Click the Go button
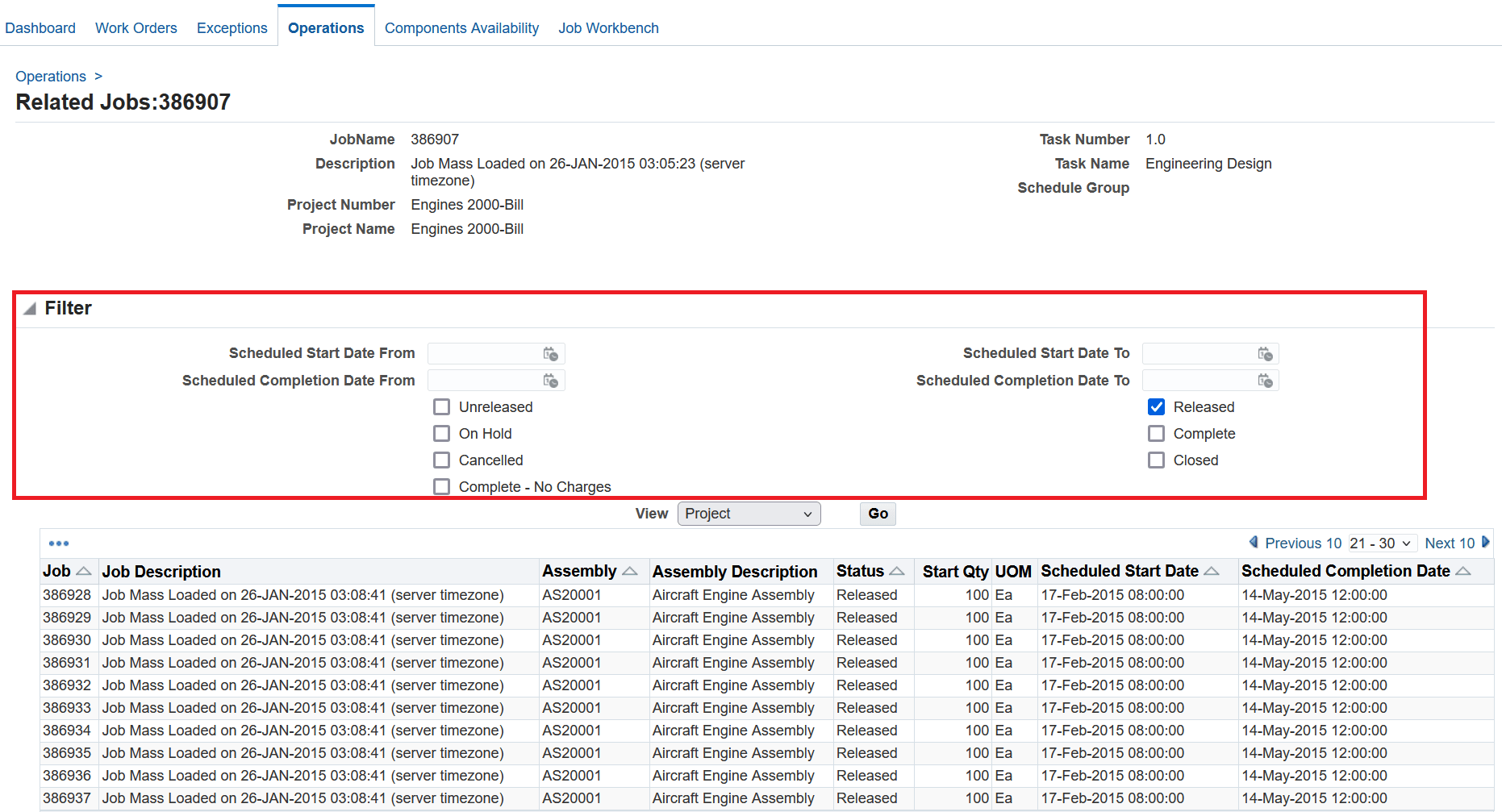This screenshot has height=812, width=1502. tap(877, 514)
